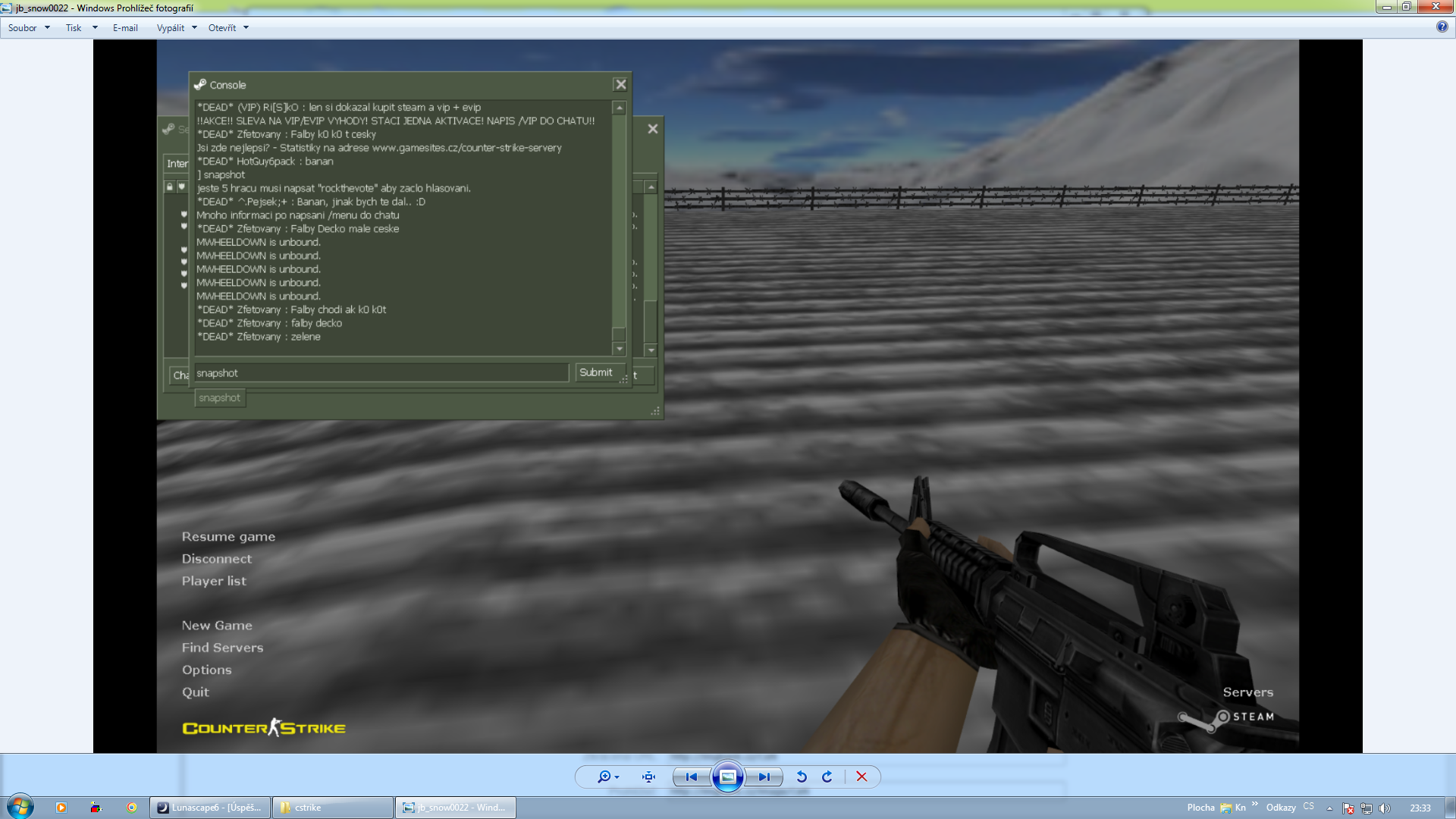Expand the Vypálit dropdown arrow
This screenshot has height=819, width=1456.
click(194, 28)
